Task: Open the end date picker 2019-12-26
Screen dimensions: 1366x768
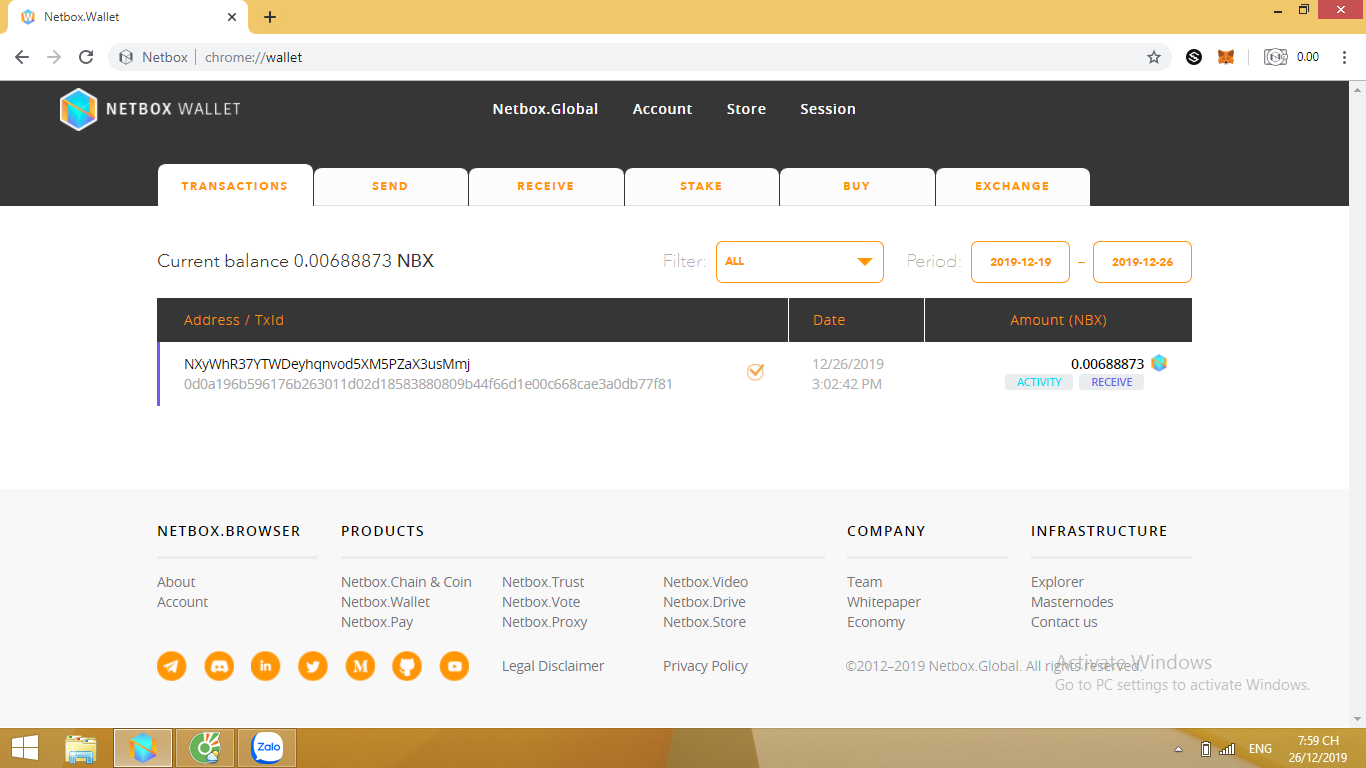Action: click(x=1142, y=262)
